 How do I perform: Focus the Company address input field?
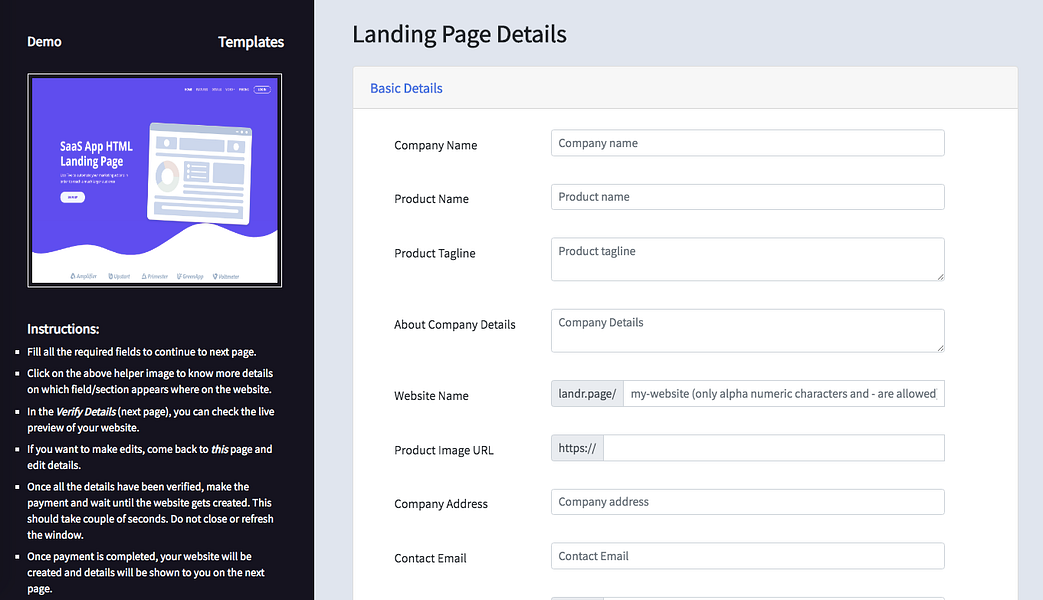[748, 502]
